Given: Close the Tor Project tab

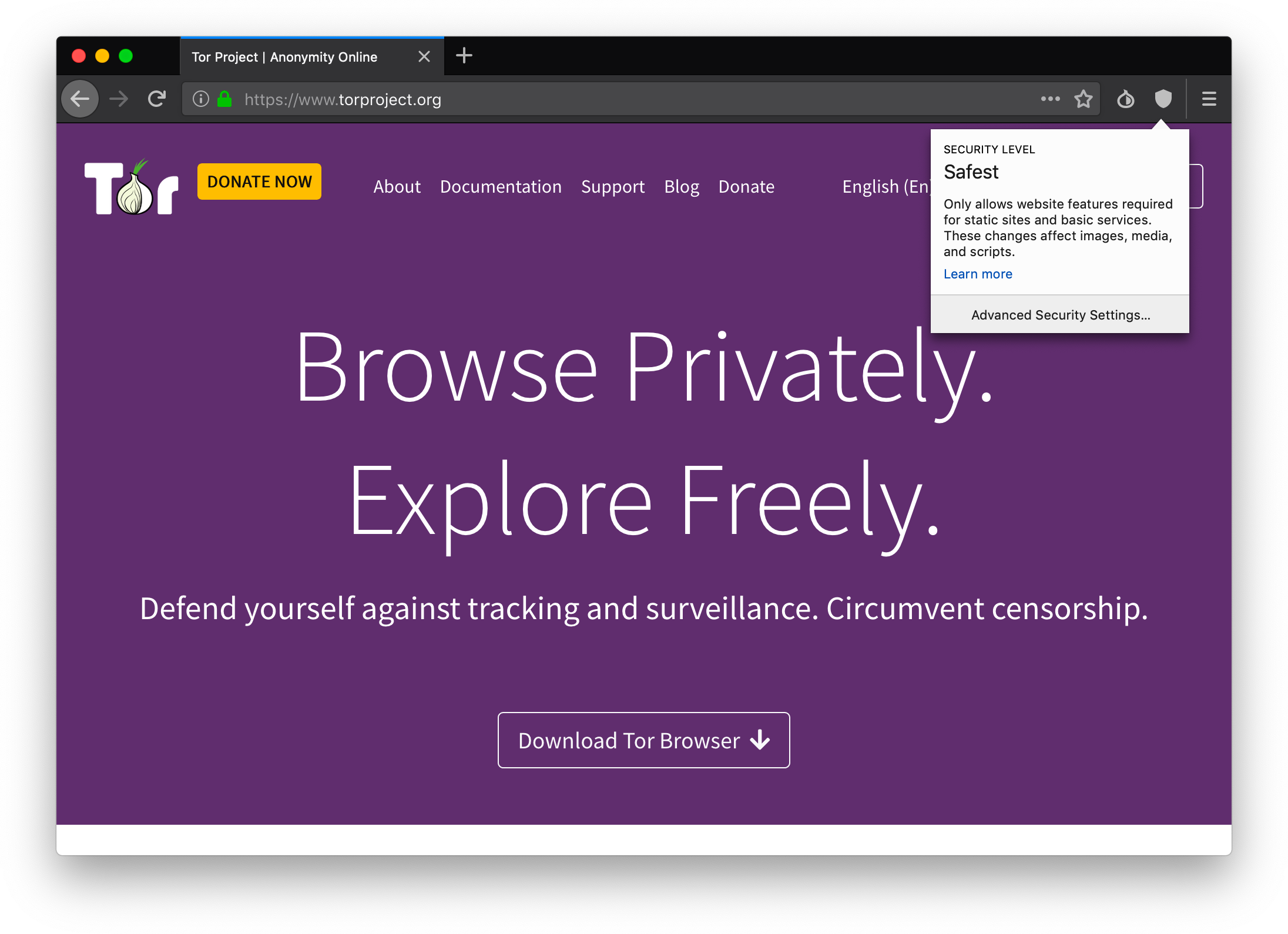Looking at the screenshot, I should click(424, 56).
